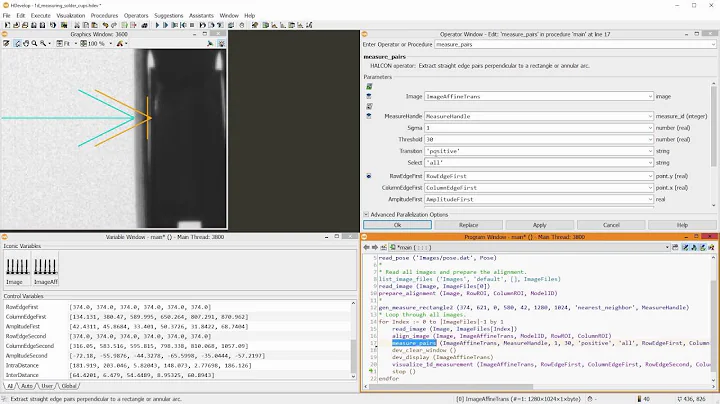Image resolution: width=720 pixels, height=404 pixels.
Task: Switch to the Global tab in Variable Window
Action: coord(69,386)
